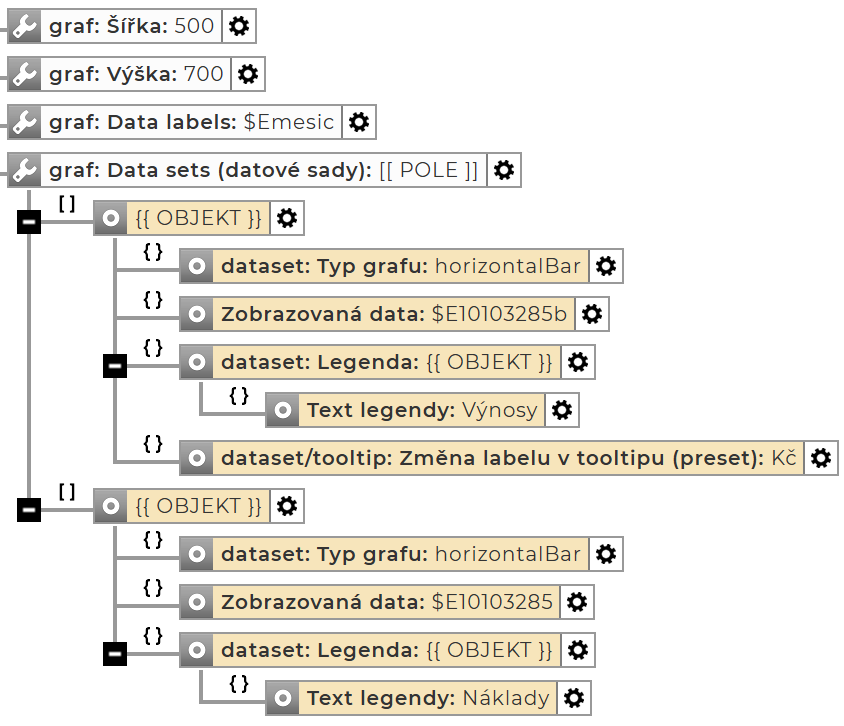Click gear icon next to Data labels $Emesic
Viewport: 844px width, 726px height.
pyautogui.click(x=359, y=122)
